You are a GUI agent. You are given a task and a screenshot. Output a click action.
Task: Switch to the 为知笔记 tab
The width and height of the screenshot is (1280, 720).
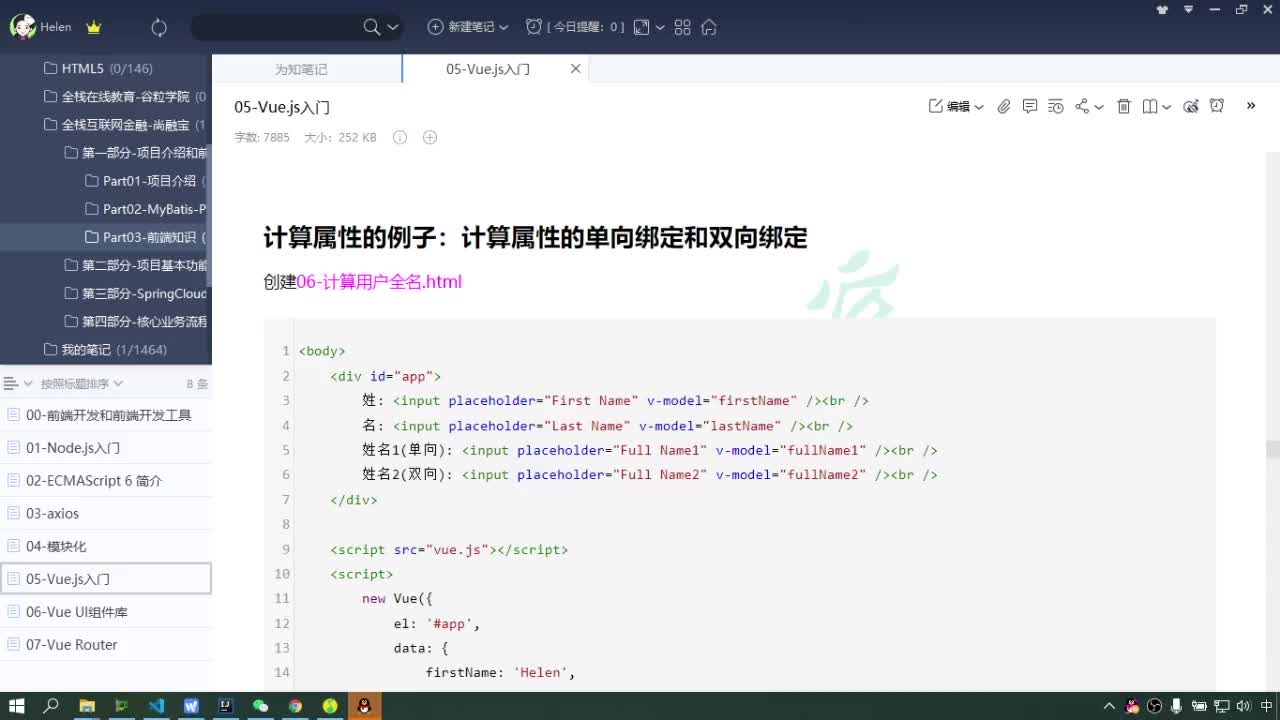pos(301,69)
